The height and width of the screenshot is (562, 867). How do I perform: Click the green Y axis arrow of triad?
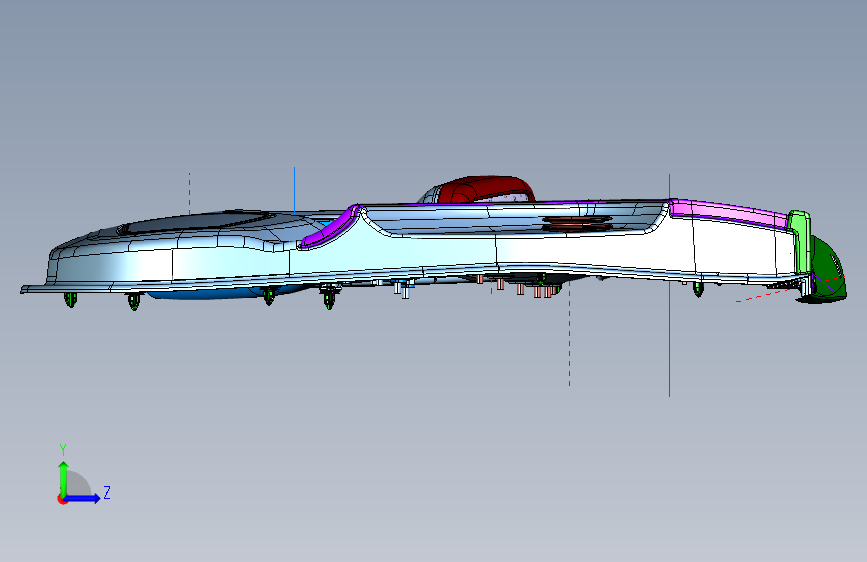point(64,478)
